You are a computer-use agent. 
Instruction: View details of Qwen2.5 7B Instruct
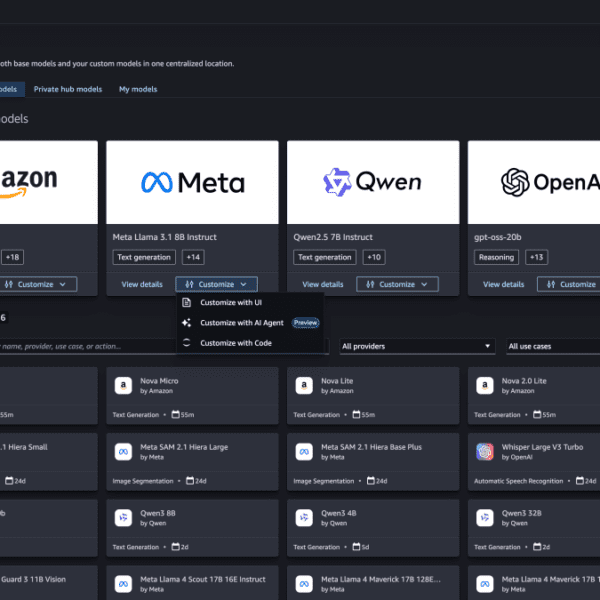coord(323,284)
